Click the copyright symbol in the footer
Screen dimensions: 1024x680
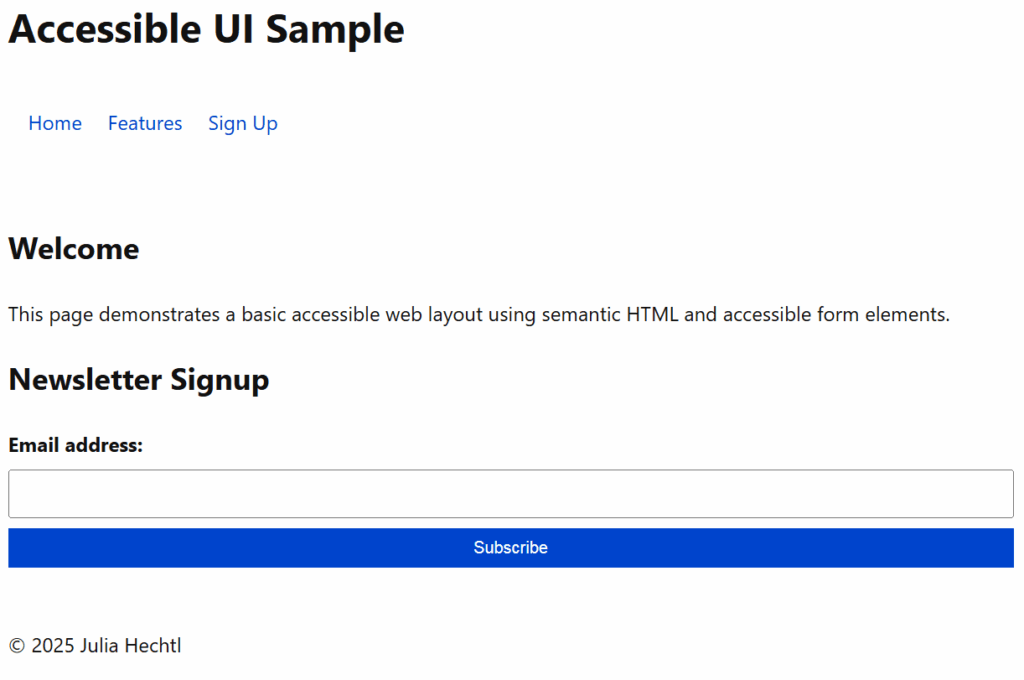tap(17, 646)
